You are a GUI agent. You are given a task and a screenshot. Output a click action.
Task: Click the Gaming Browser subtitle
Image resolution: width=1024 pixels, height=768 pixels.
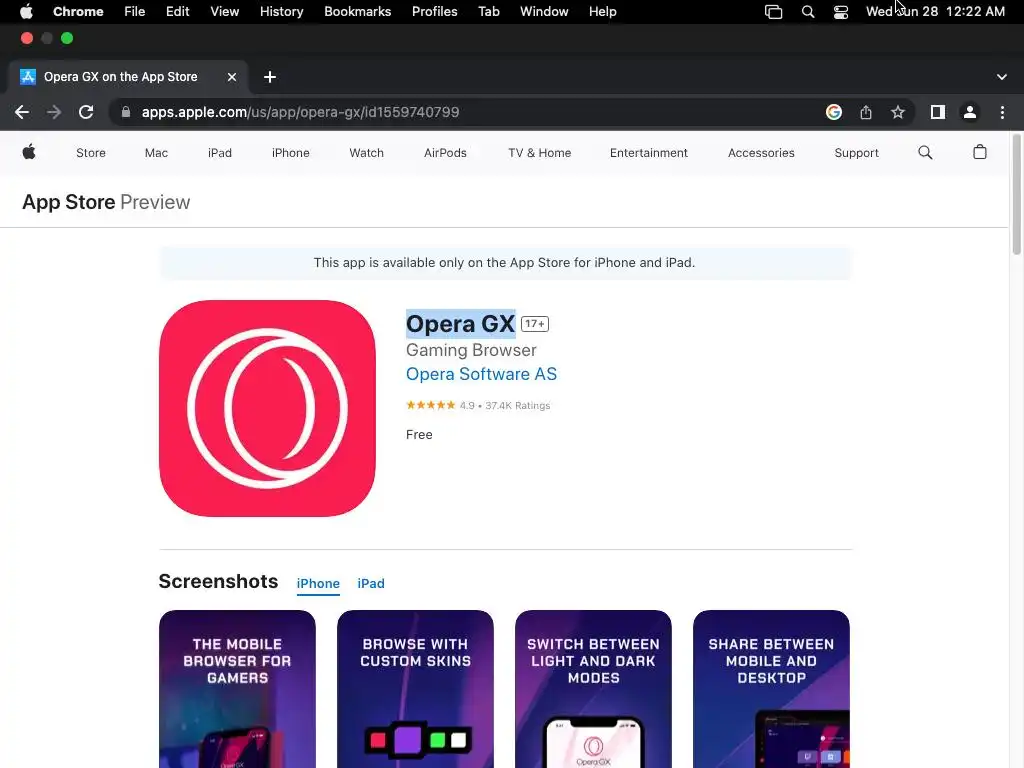[471, 350]
